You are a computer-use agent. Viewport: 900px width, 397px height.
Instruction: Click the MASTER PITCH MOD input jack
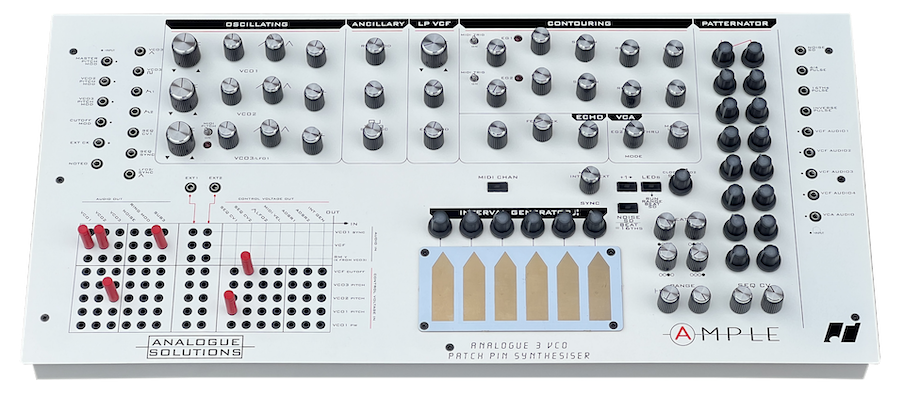[x=107, y=60]
